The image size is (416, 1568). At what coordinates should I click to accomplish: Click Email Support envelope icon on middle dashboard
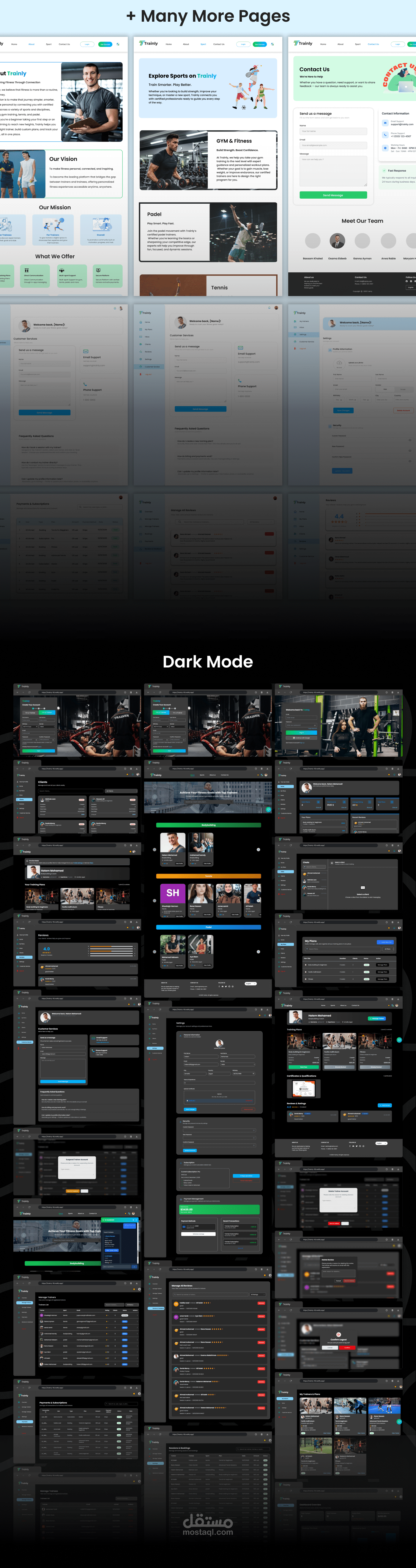tap(240, 348)
